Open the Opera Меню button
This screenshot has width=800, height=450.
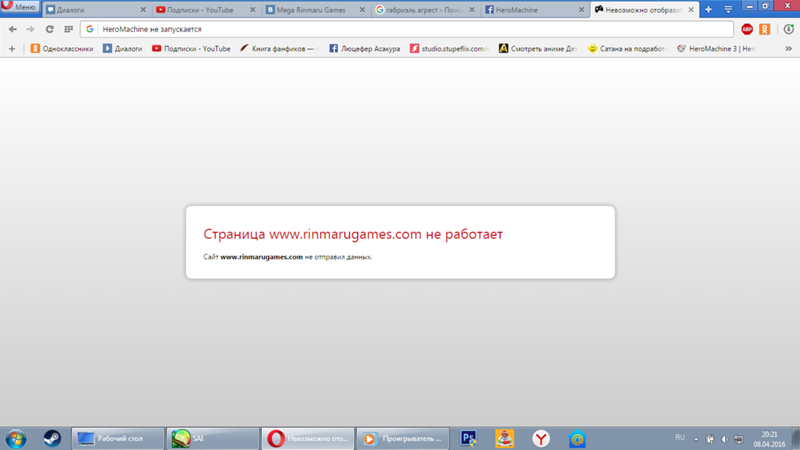click(x=19, y=7)
